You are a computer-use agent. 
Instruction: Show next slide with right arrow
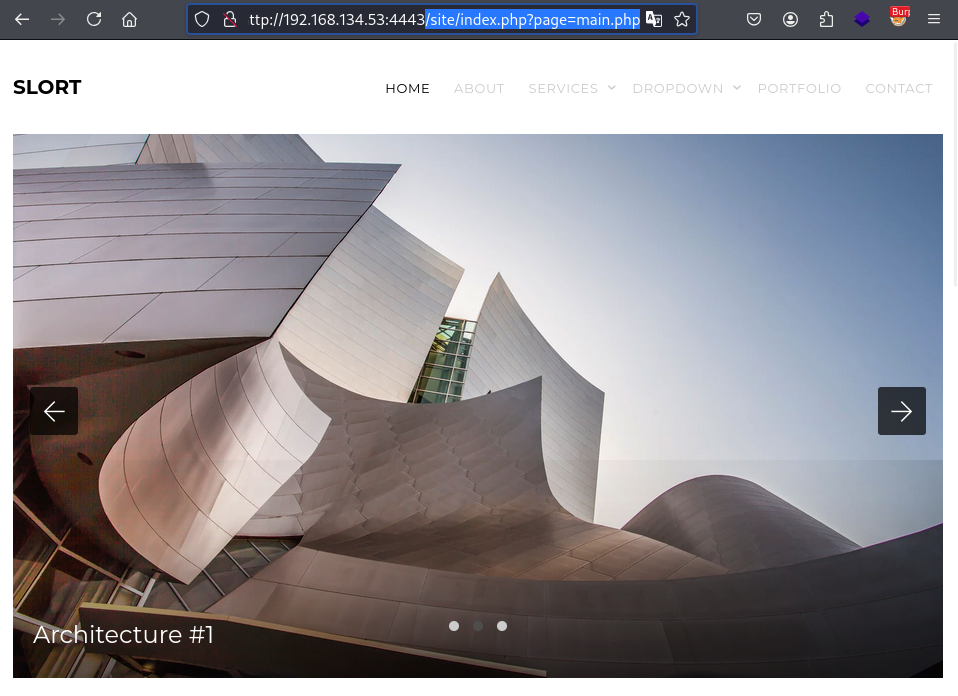tap(902, 411)
